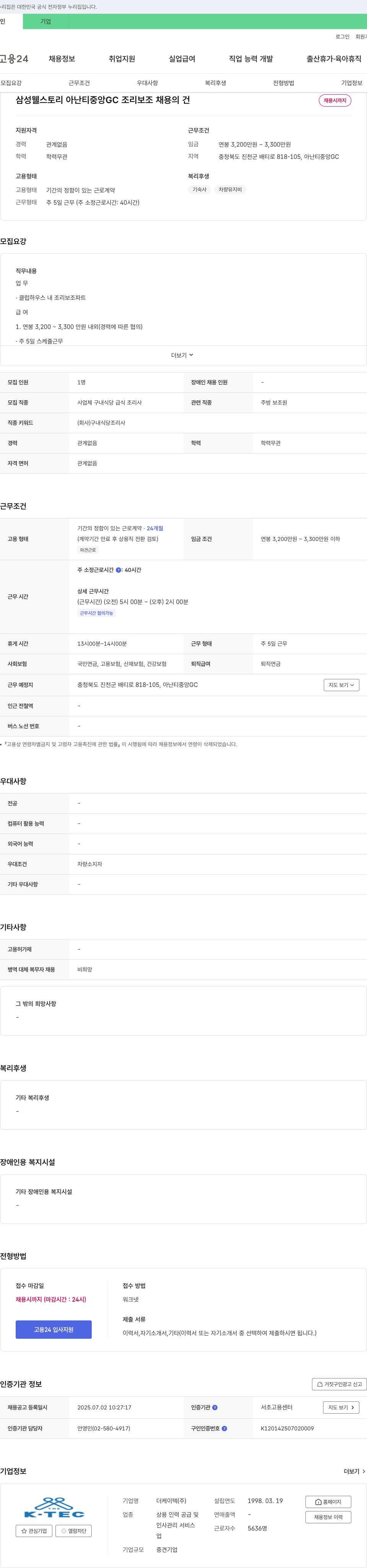This screenshot has width=367, height=1568.
Task: Click the 채용시까지 badge
Action: pos(335,100)
